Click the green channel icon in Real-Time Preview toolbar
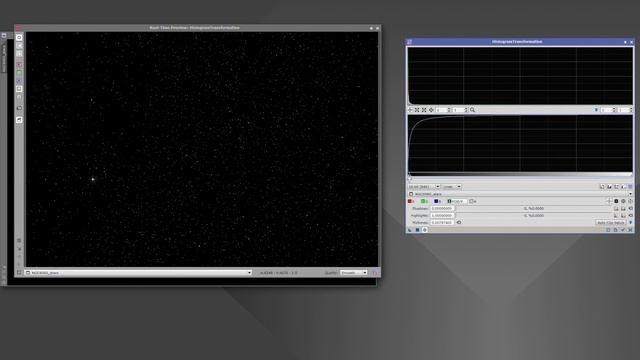 (19, 73)
